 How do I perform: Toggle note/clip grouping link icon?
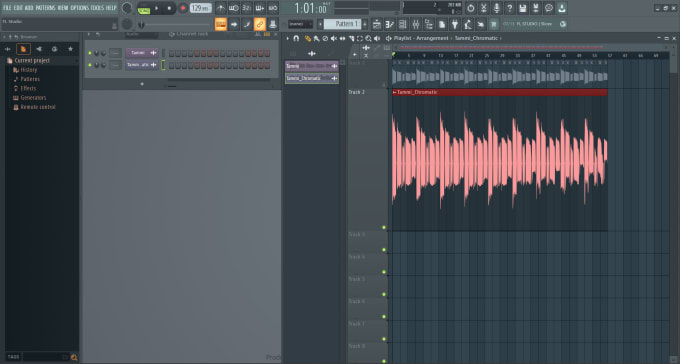(260, 24)
